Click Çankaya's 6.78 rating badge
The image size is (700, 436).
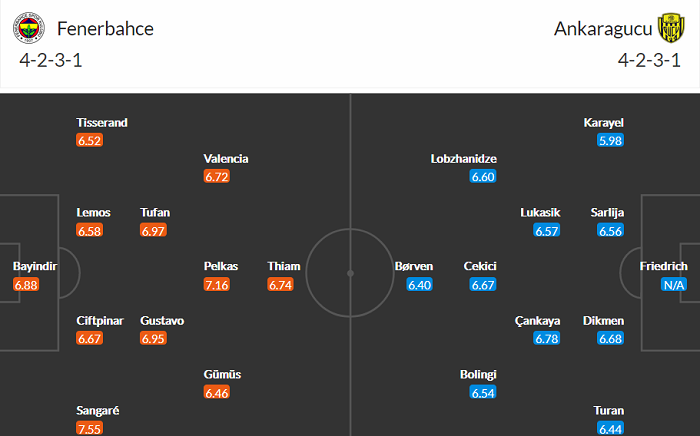546,339
